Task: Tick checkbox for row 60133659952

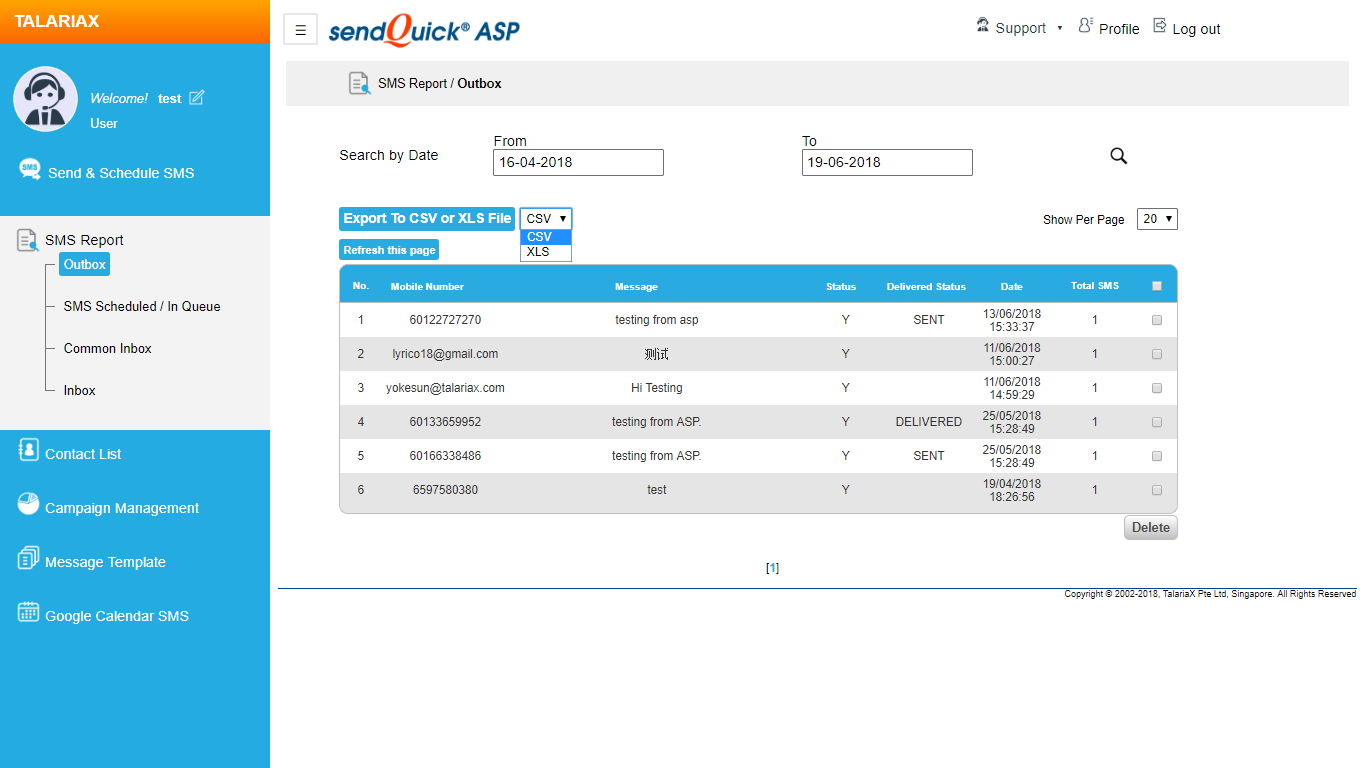Action: point(1157,422)
